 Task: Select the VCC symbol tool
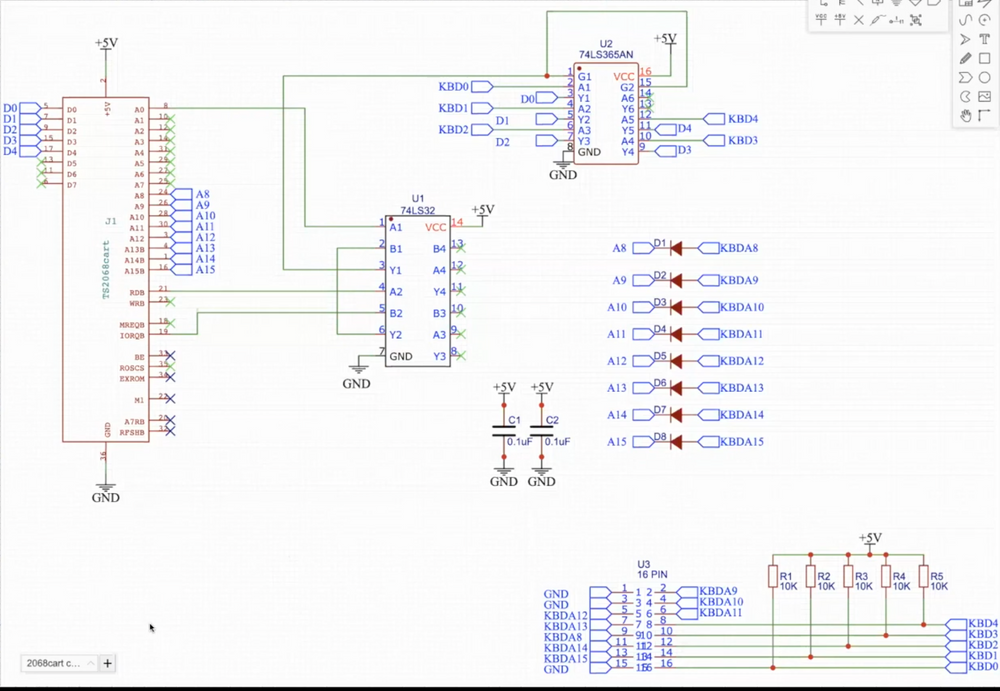tap(820, 20)
